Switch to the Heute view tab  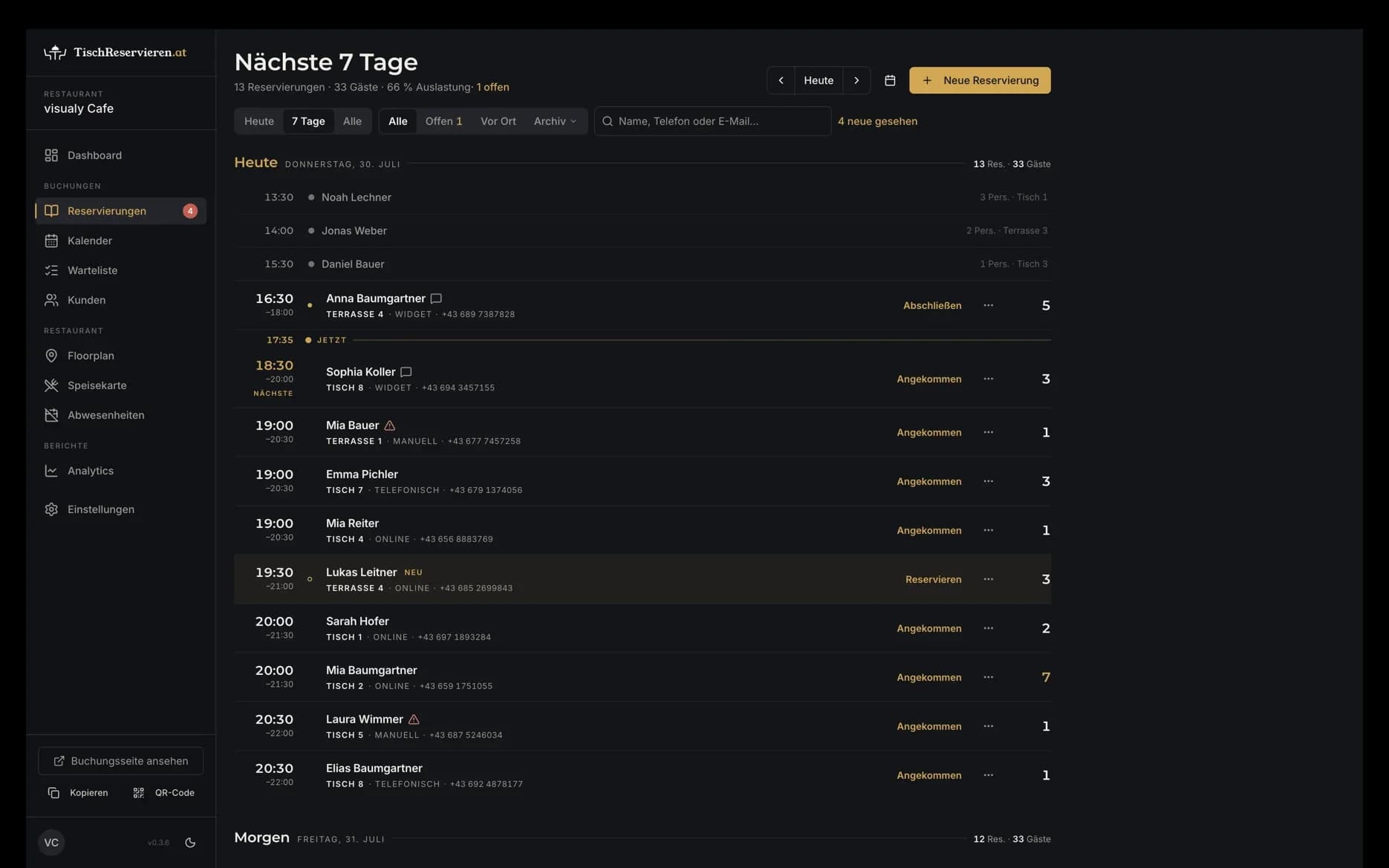click(259, 121)
